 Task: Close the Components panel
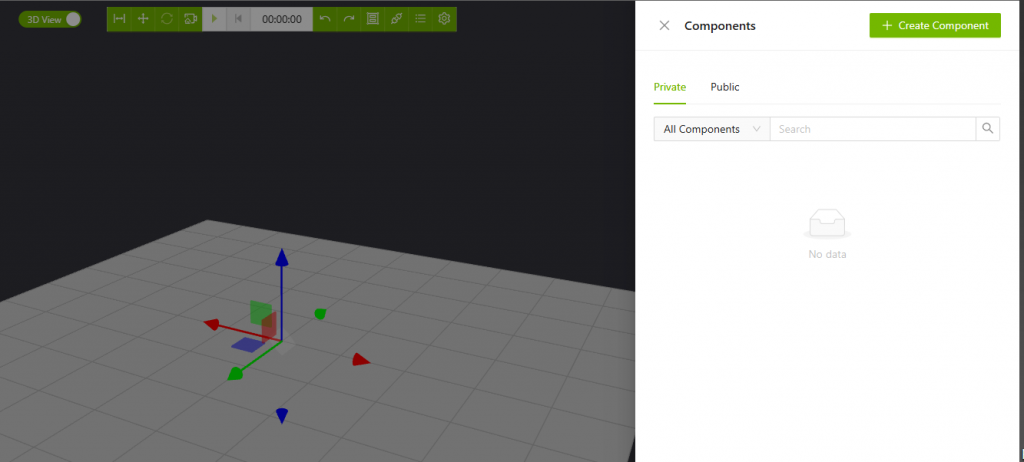click(664, 25)
